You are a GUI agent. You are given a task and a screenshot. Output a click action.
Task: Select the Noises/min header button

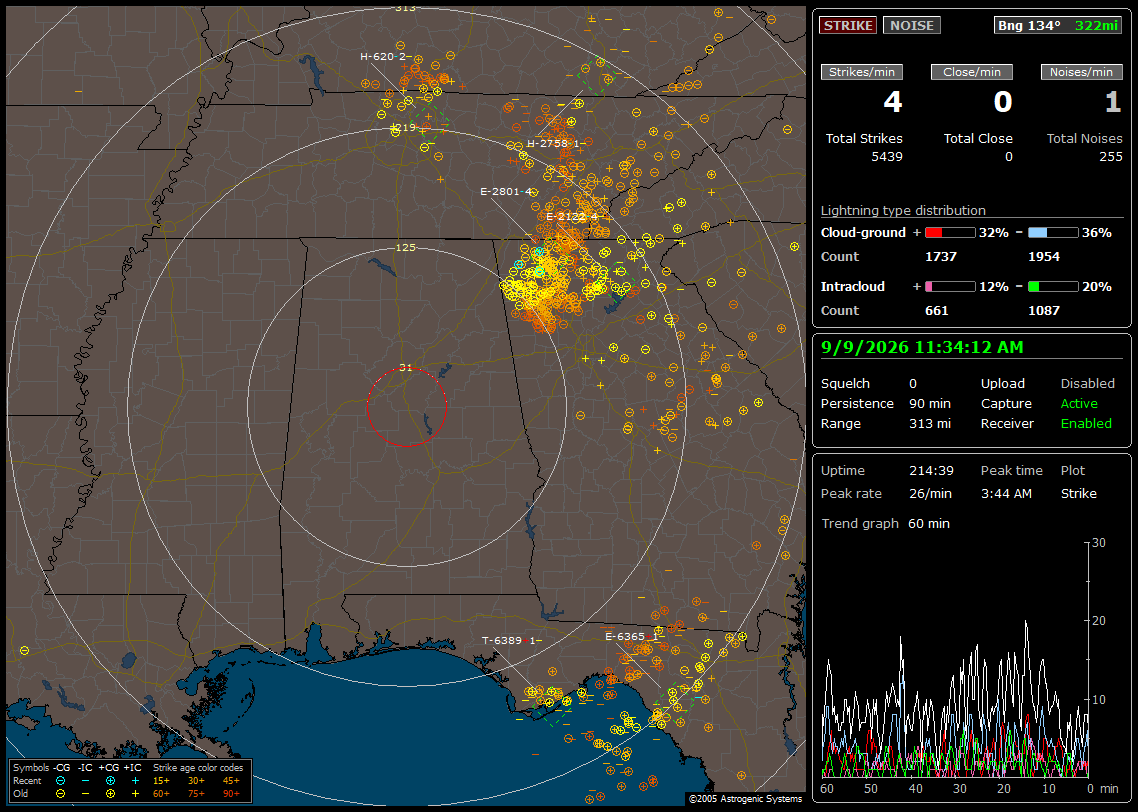1081,72
